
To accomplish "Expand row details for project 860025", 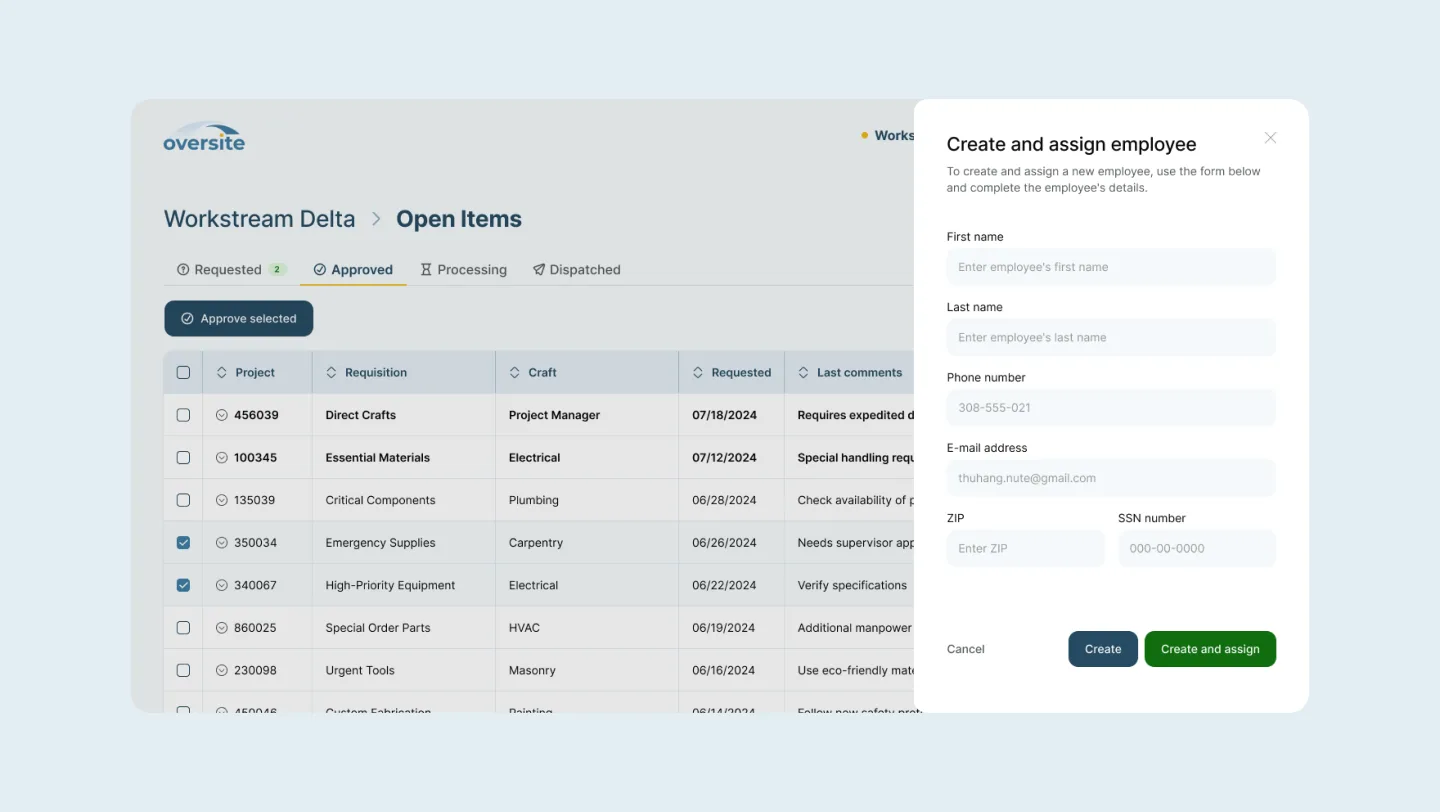I will pyautogui.click(x=222, y=628).
